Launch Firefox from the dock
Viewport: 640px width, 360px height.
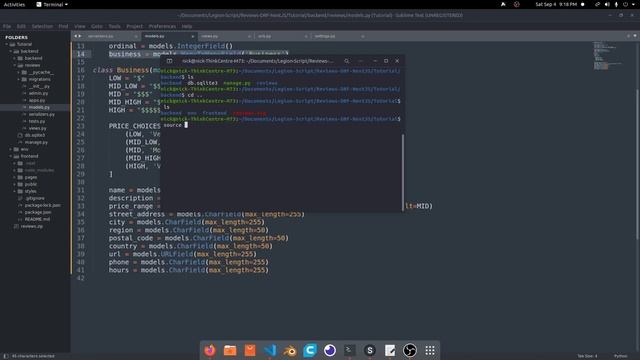[x=210, y=350]
